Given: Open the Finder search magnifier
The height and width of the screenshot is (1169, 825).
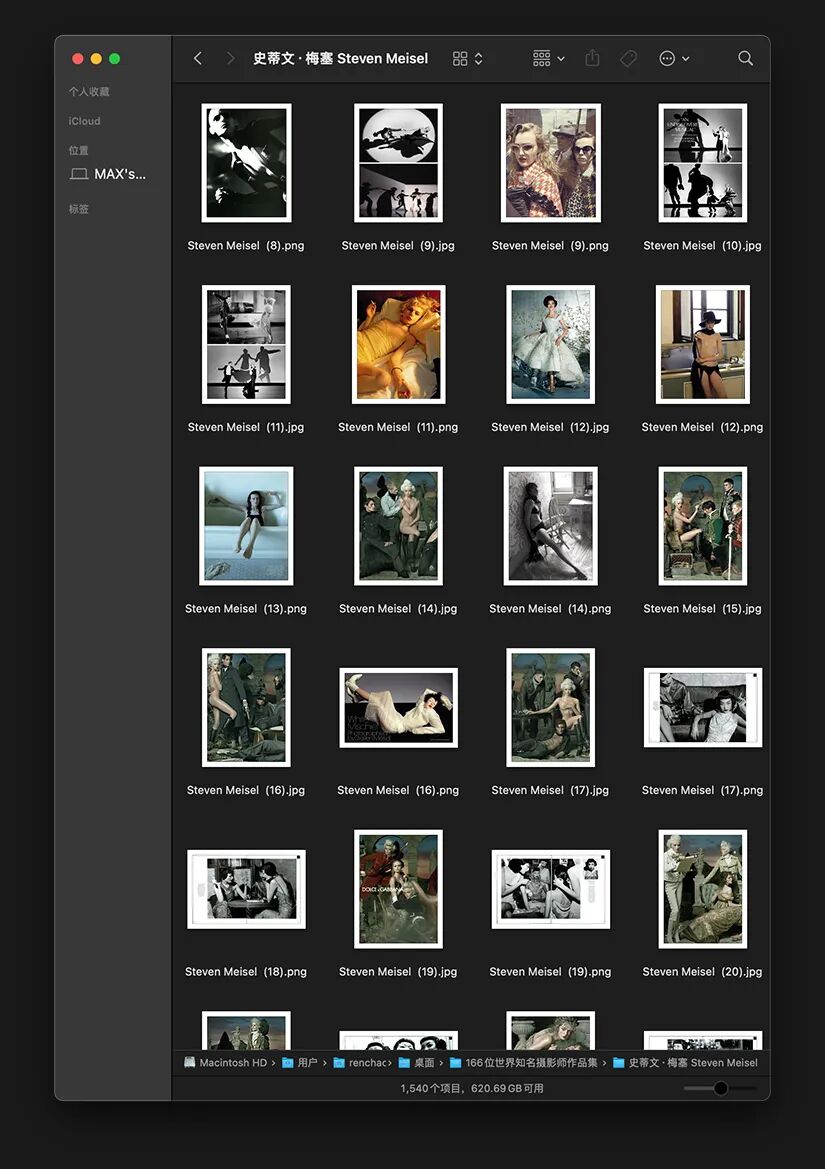Looking at the screenshot, I should [745, 58].
